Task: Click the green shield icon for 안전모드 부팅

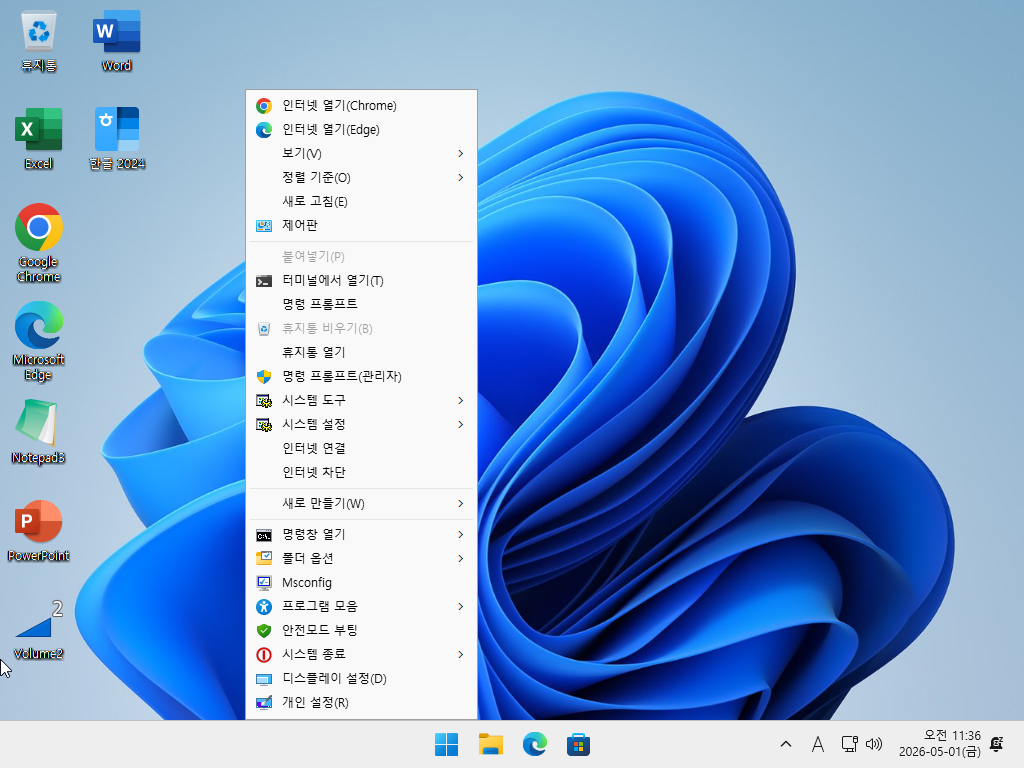Action: coord(264,631)
